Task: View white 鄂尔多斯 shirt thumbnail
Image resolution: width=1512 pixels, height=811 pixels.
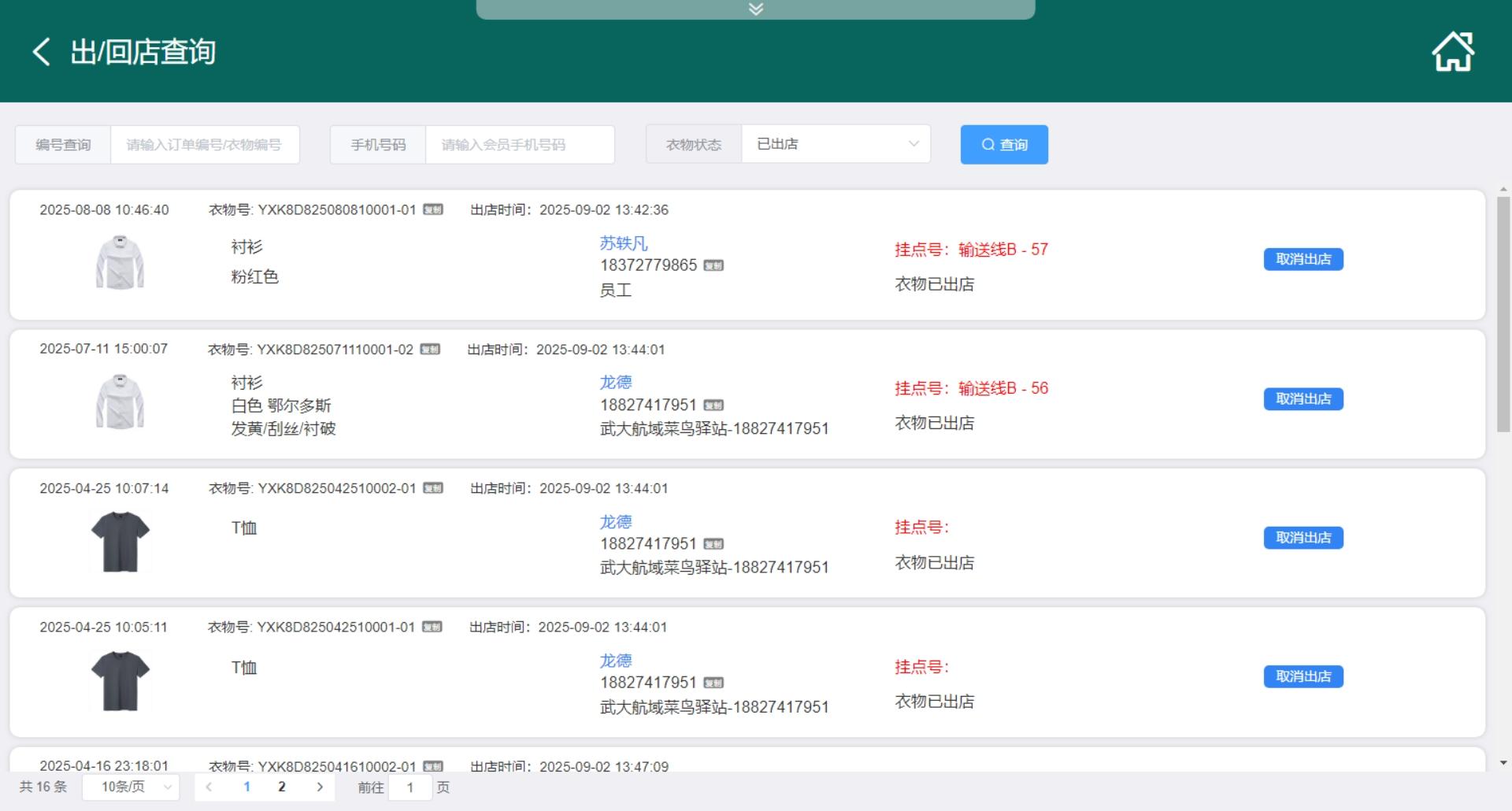Action: 120,402
